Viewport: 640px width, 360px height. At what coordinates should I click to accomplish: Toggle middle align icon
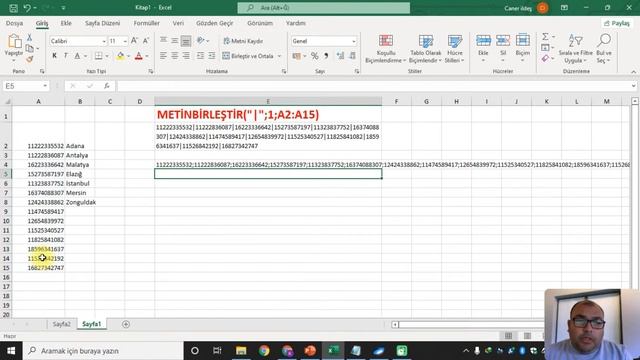pos(175,40)
